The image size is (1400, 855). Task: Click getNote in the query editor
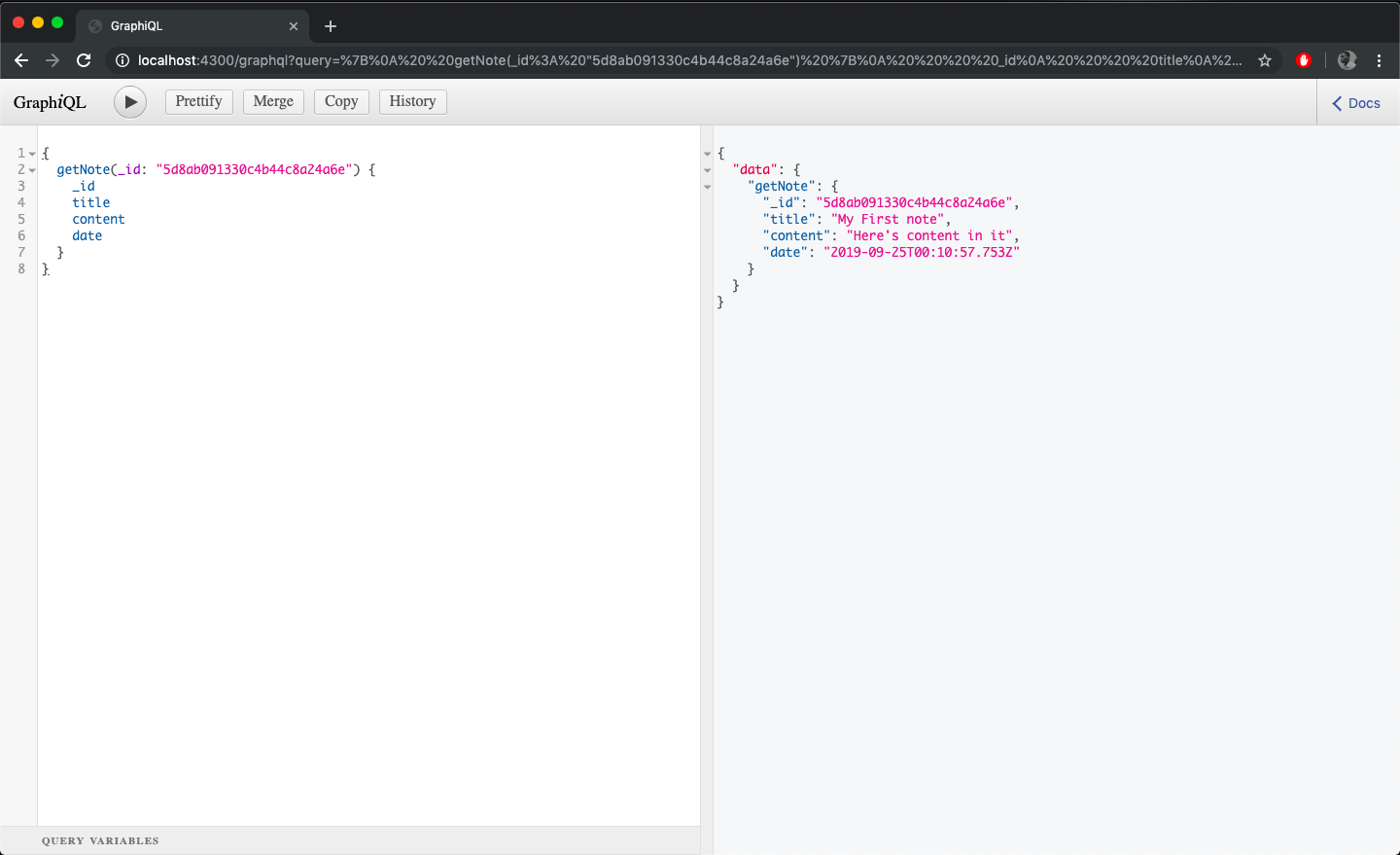[x=84, y=169]
